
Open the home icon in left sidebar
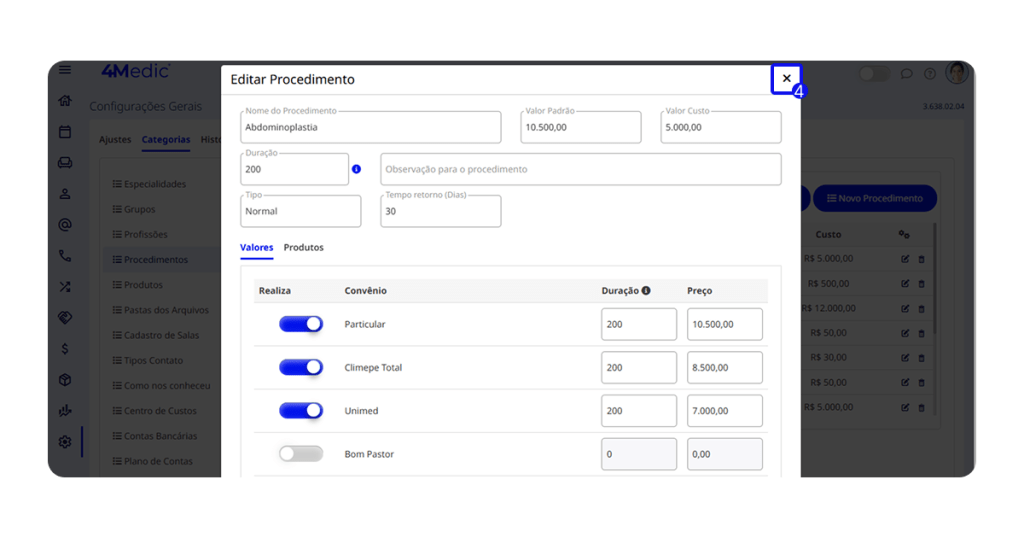click(65, 101)
